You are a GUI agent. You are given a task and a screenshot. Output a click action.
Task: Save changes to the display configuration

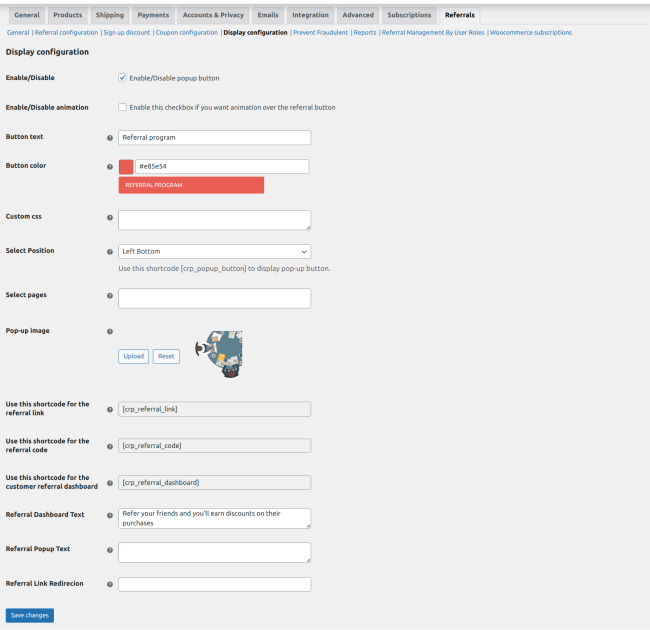30,615
